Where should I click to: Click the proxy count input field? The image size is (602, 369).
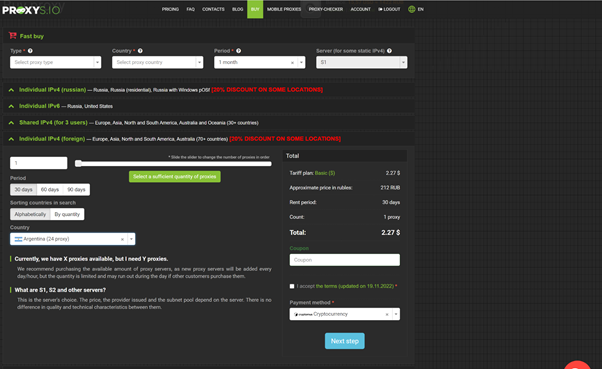click(38, 163)
